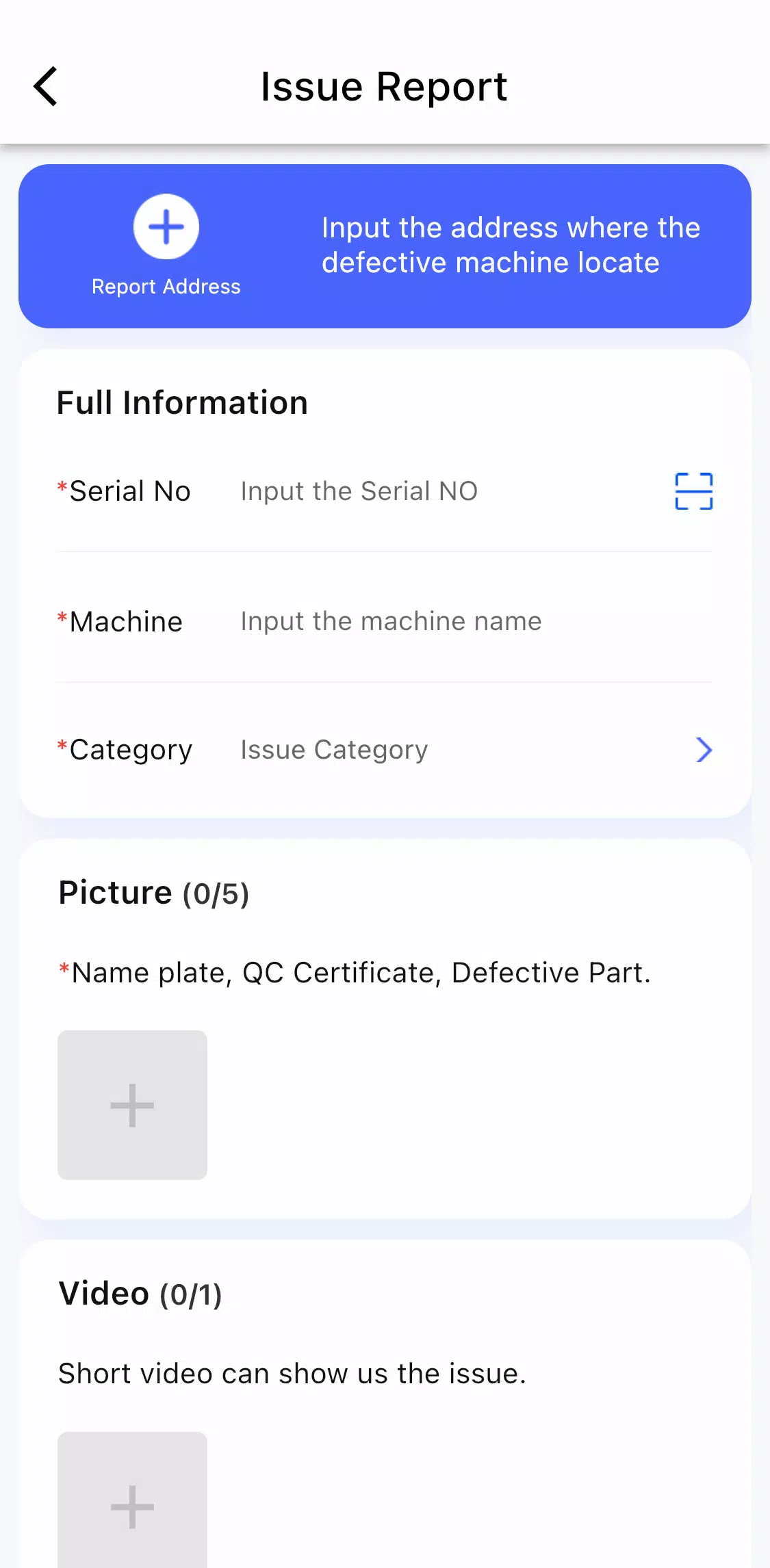Screen dimensions: 770x1568
Task: Tap the Full Information heading
Action: click(182, 402)
